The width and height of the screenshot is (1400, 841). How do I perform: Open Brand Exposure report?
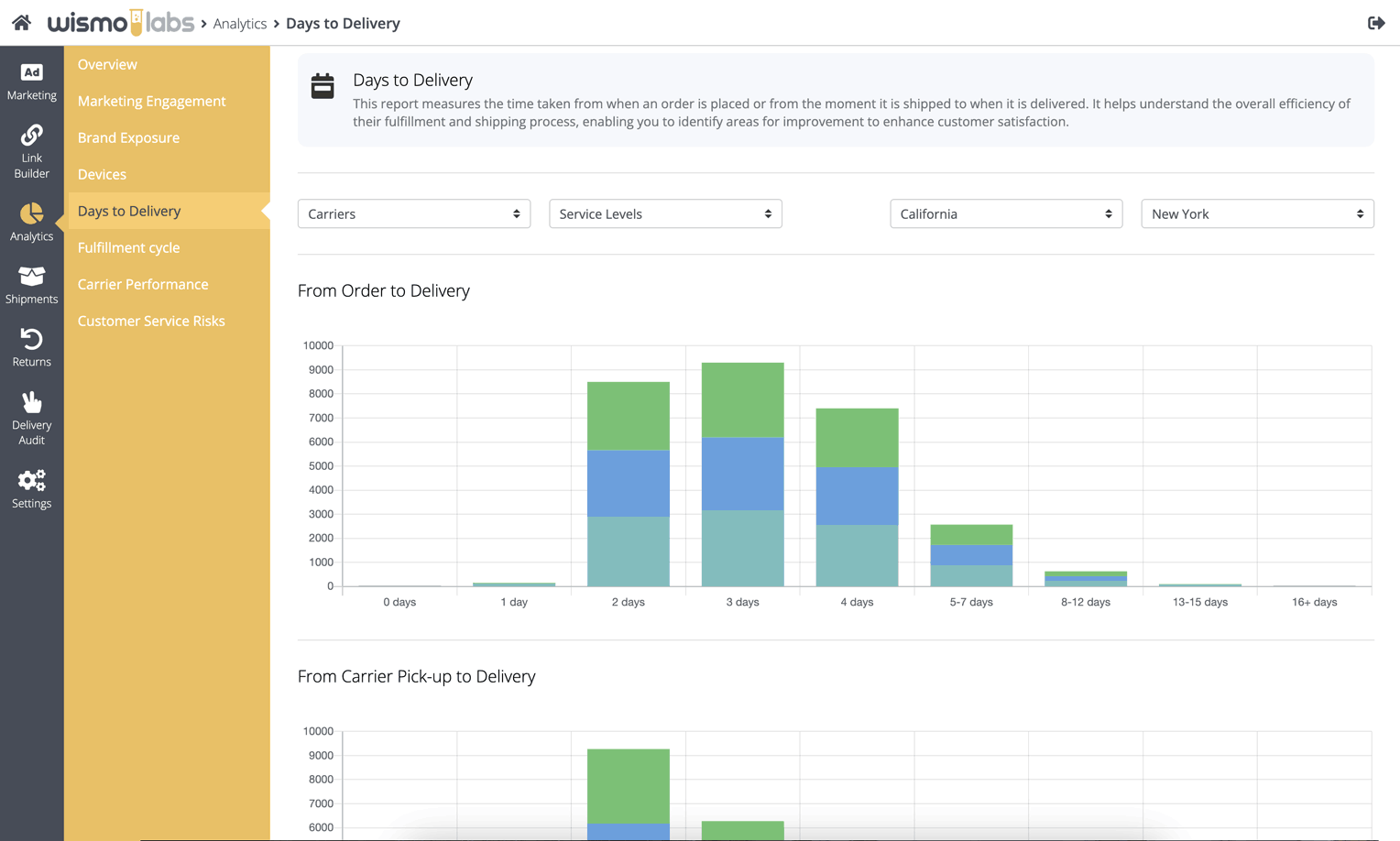128,137
